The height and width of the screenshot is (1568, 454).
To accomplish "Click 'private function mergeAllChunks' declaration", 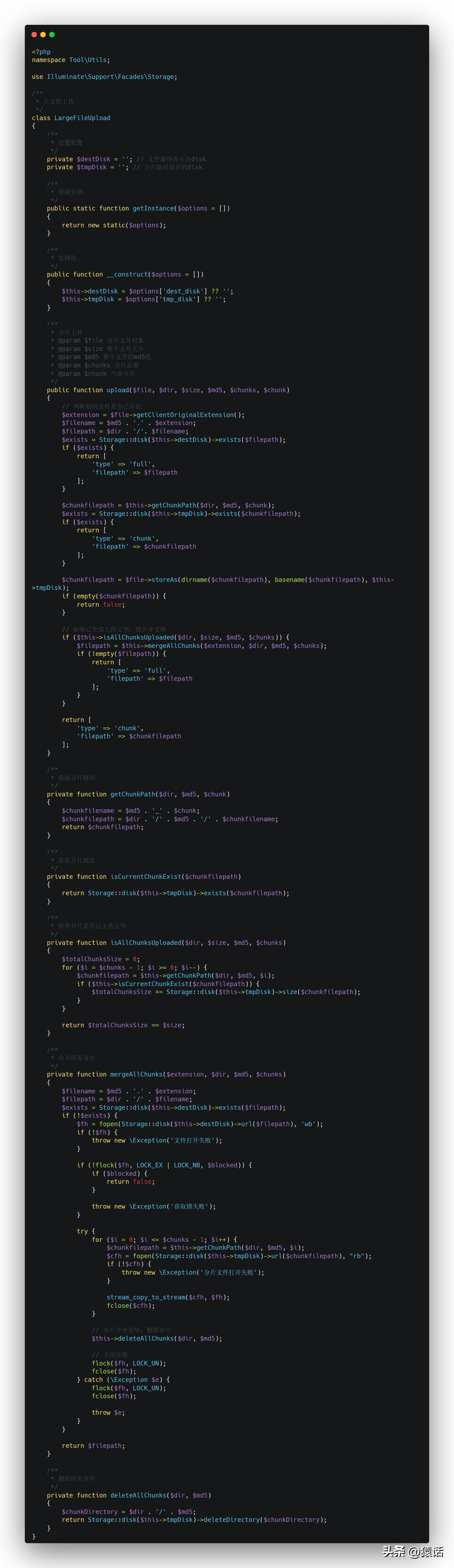I will pyautogui.click(x=166, y=1075).
